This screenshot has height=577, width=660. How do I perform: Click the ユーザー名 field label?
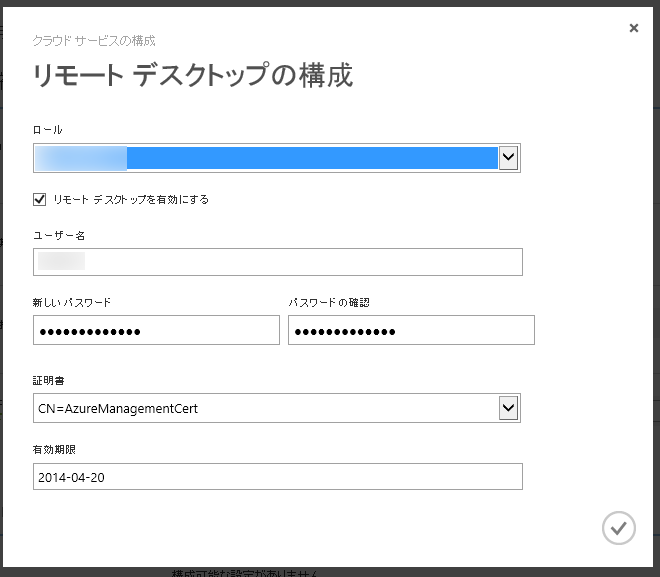pos(58,235)
